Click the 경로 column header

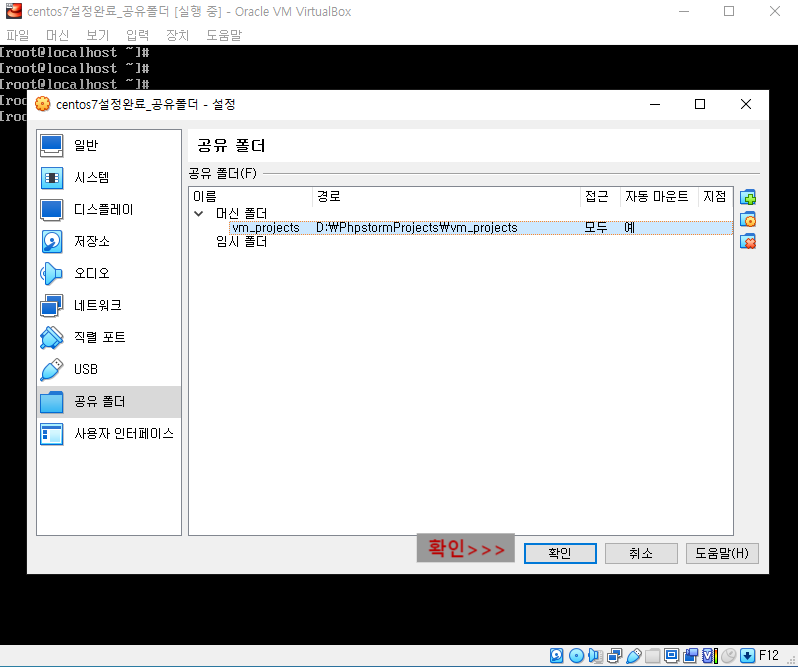pos(446,196)
